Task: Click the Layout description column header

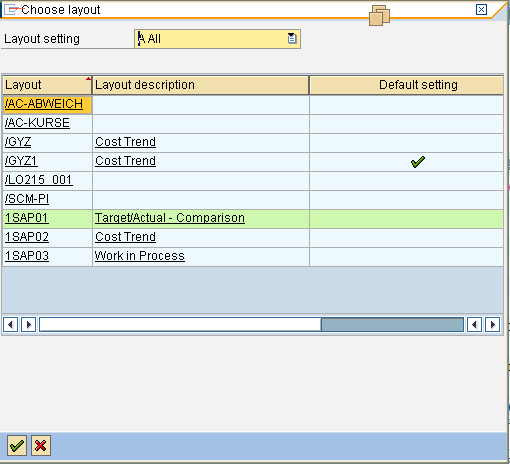Action: click(x=201, y=85)
